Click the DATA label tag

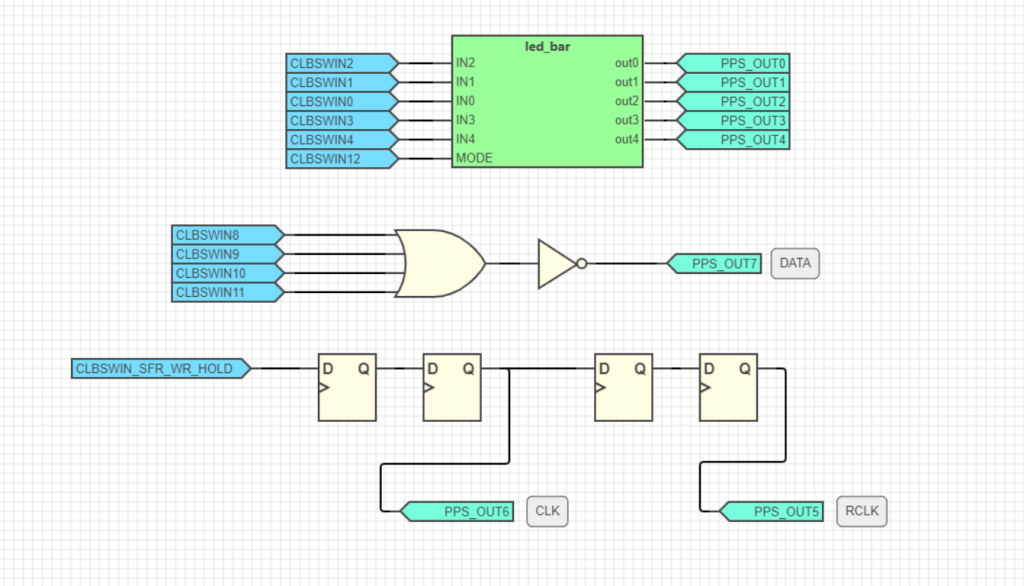coord(793,263)
